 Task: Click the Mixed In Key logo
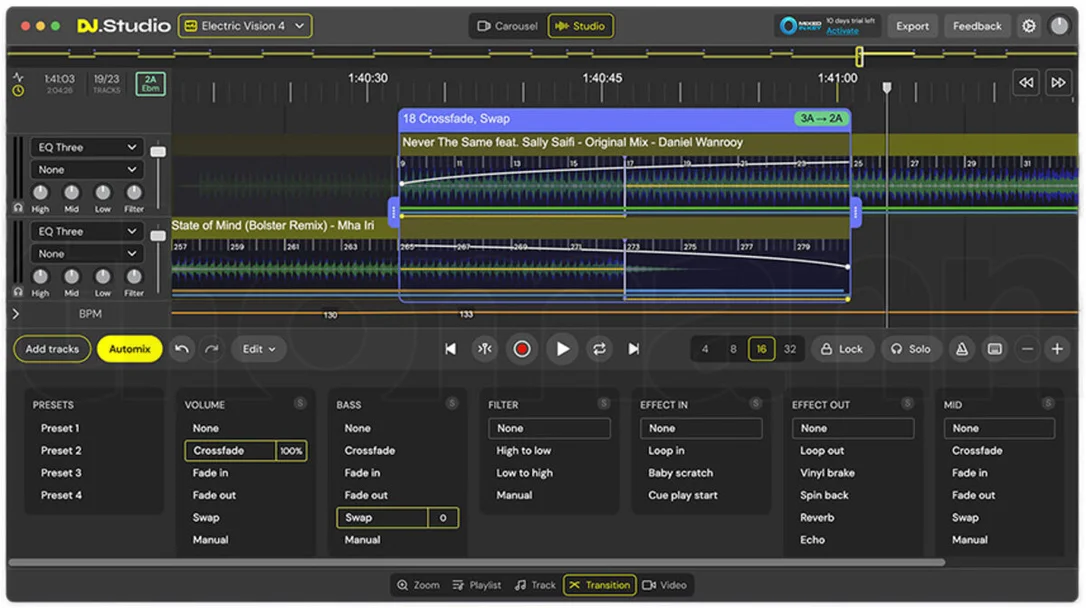pyautogui.click(x=800, y=26)
